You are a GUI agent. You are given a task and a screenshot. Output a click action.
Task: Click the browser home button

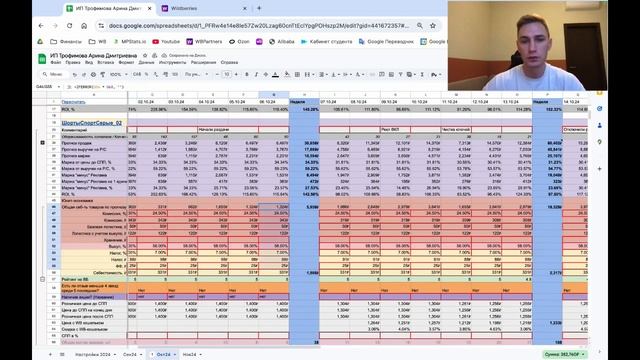coord(84,26)
